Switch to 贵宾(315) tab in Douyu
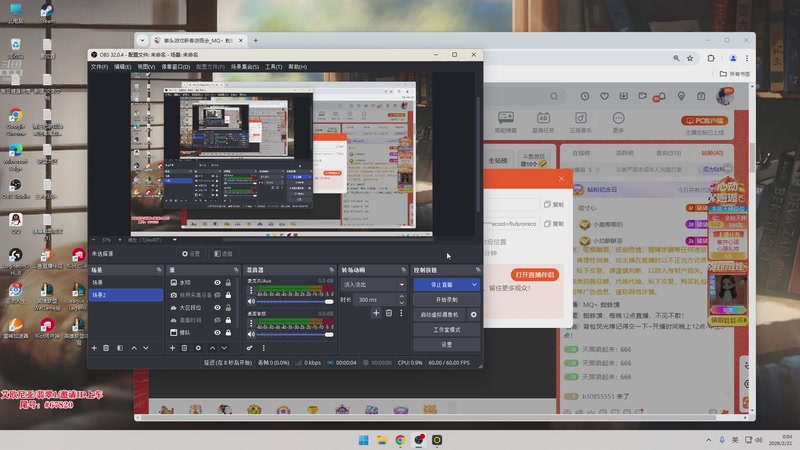This screenshot has height=450, width=800. [x=668, y=153]
